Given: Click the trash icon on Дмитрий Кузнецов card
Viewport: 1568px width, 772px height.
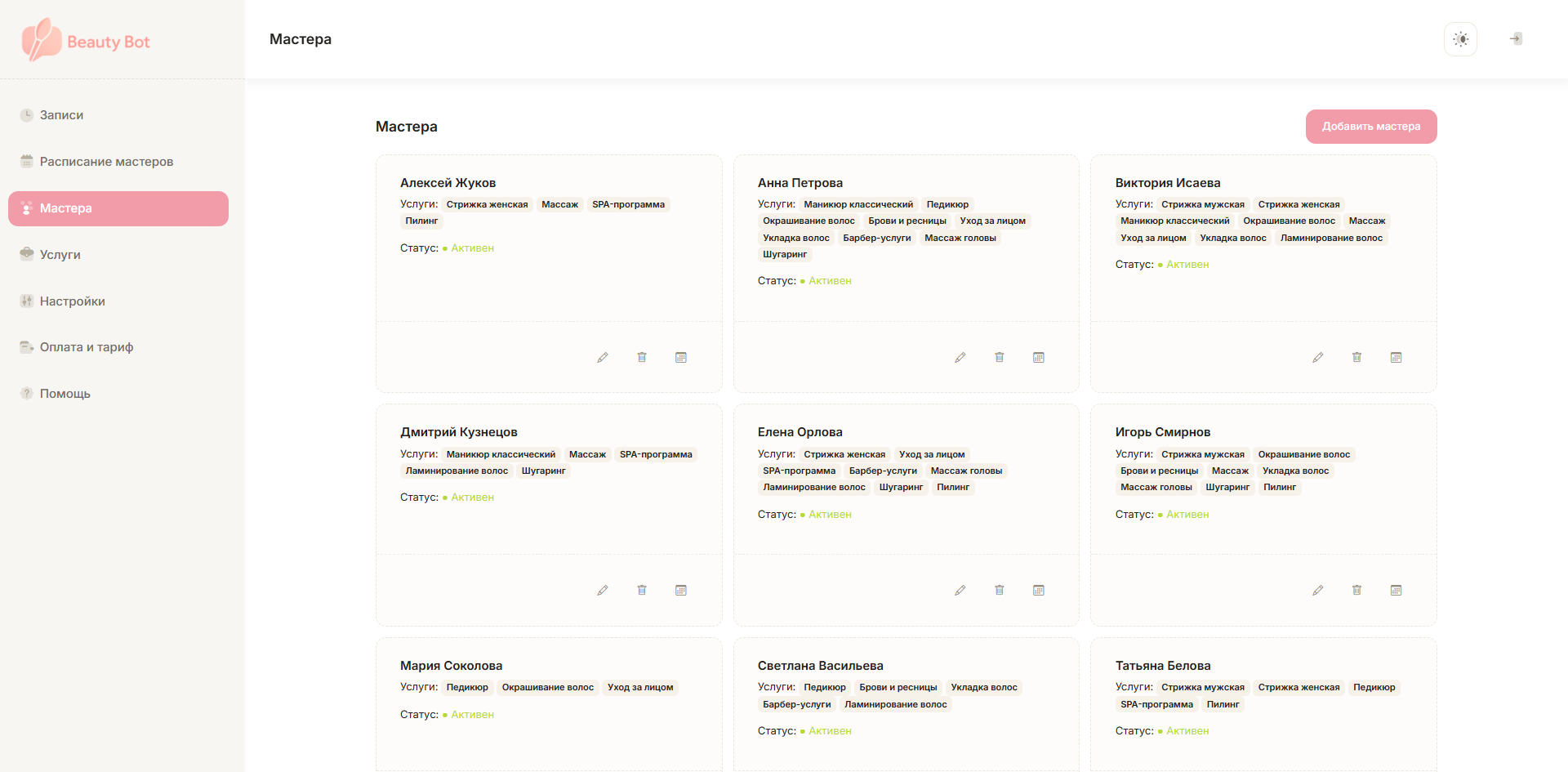Looking at the screenshot, I should coord(642,591).
